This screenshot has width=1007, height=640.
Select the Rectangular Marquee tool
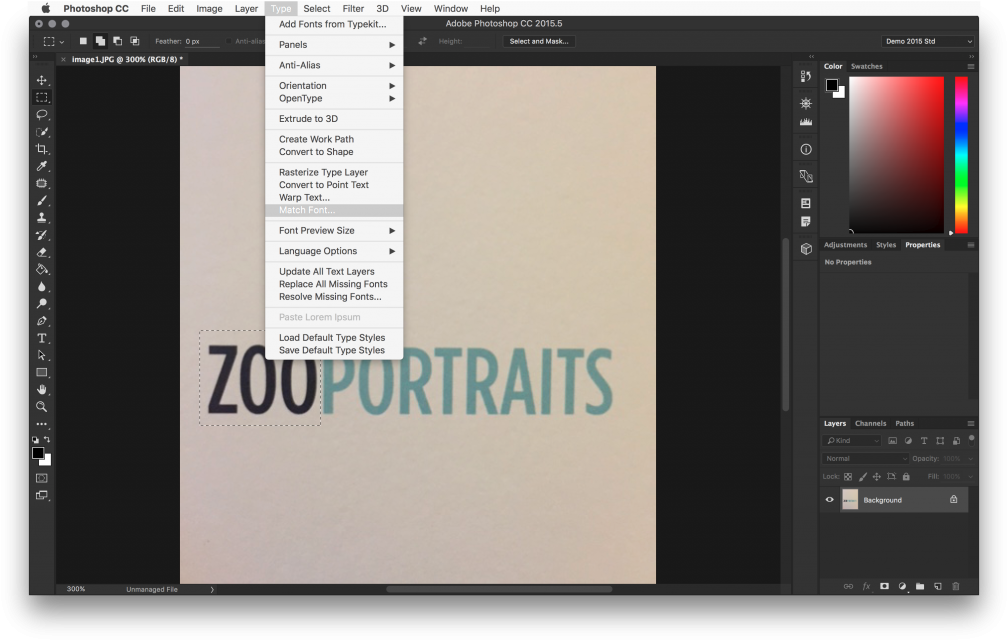pyautogui.click(x=42, y=98)
